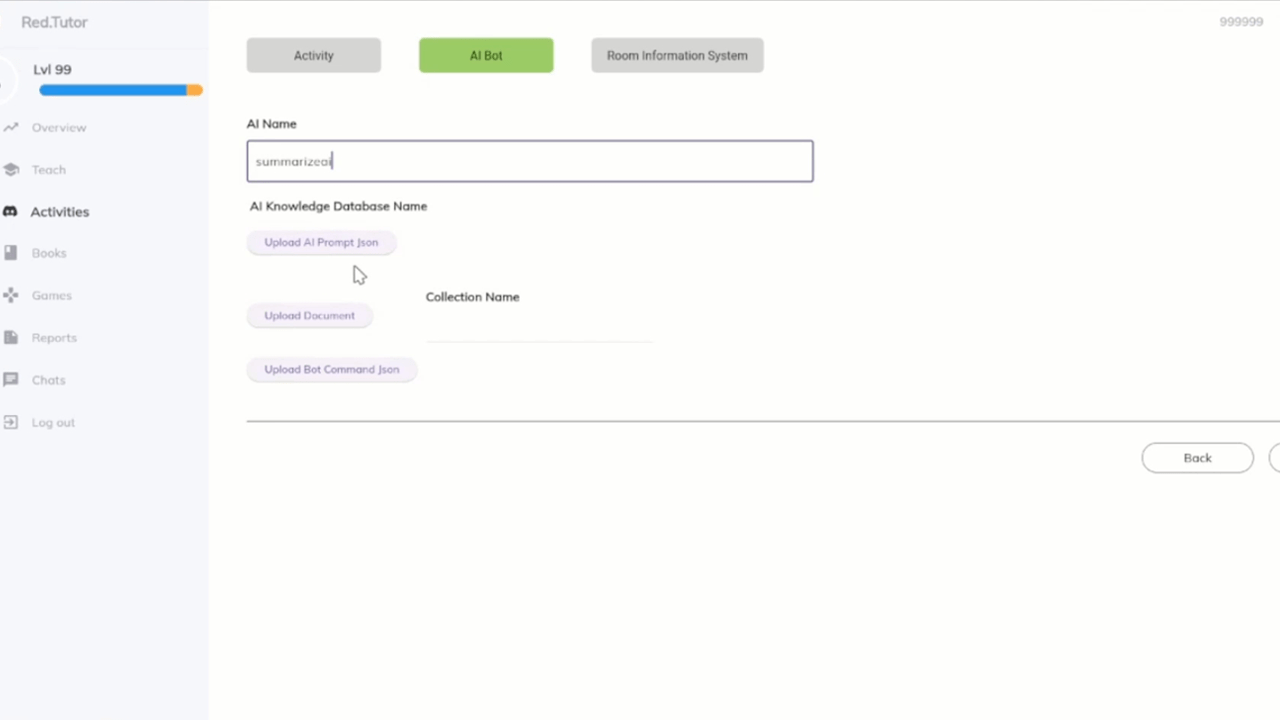Click the cut-off button right of Back
This screenshot has height=720, width=1280.
pos(1275,458)
